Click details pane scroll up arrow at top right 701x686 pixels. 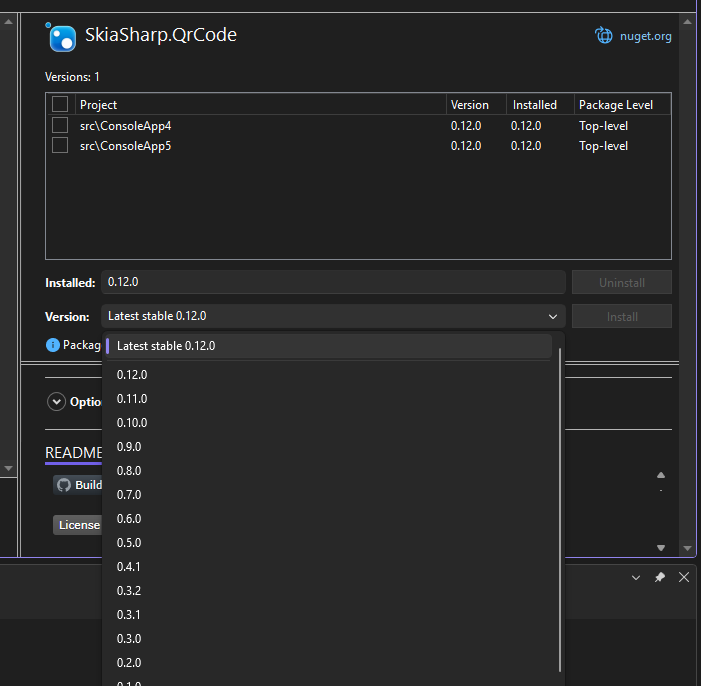pyautogui.click(x=688, y=21)
